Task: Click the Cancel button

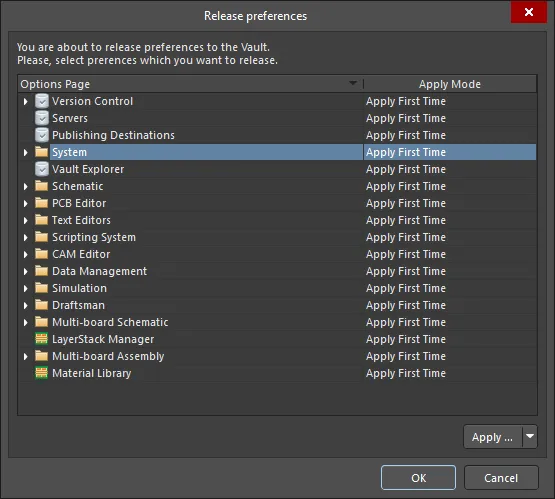Action: tap(501, 478)
